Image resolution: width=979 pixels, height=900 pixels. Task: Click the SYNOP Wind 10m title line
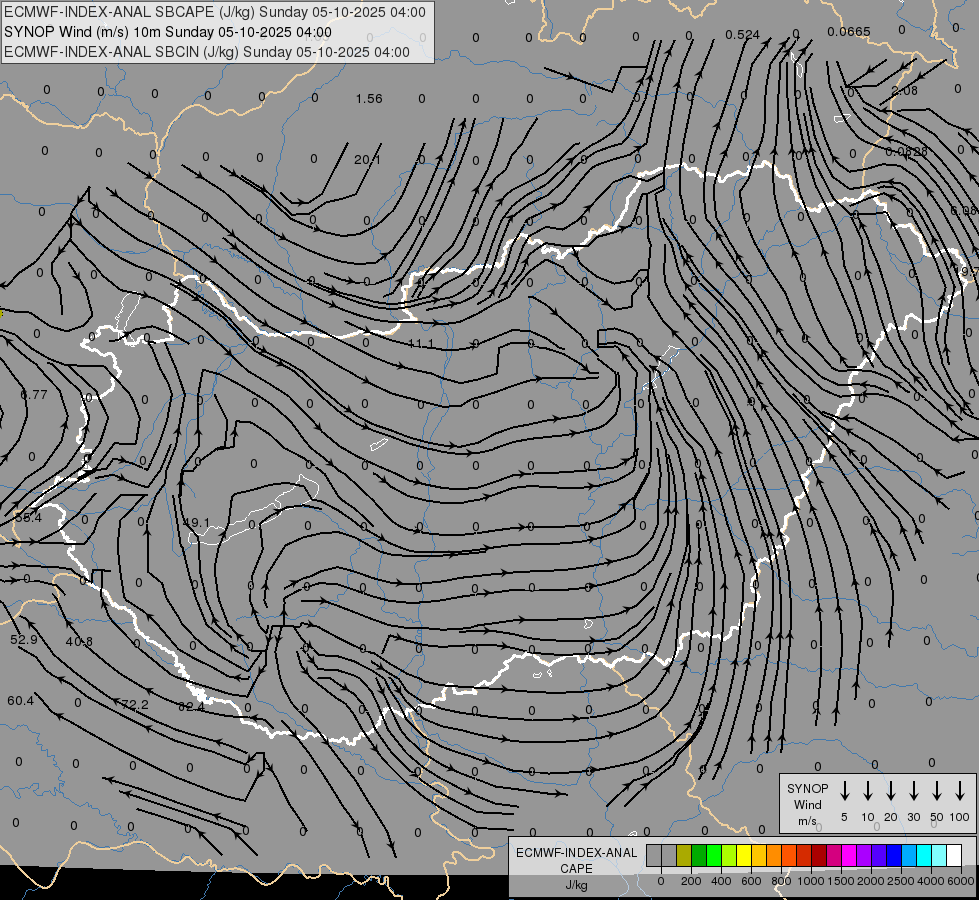pos(167,32)
